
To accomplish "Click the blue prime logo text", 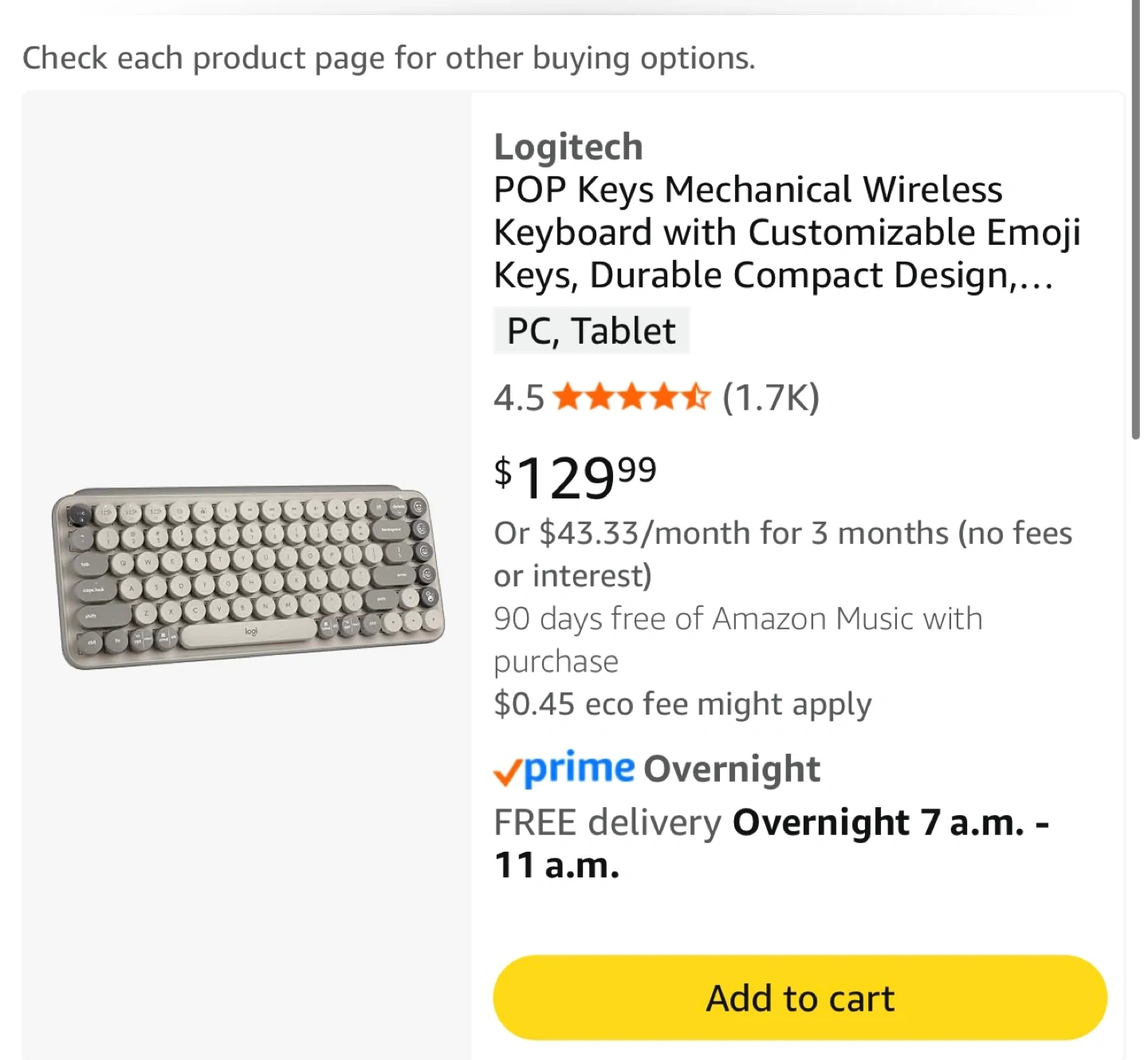I will pyautogui.click(x=580, y=767).
